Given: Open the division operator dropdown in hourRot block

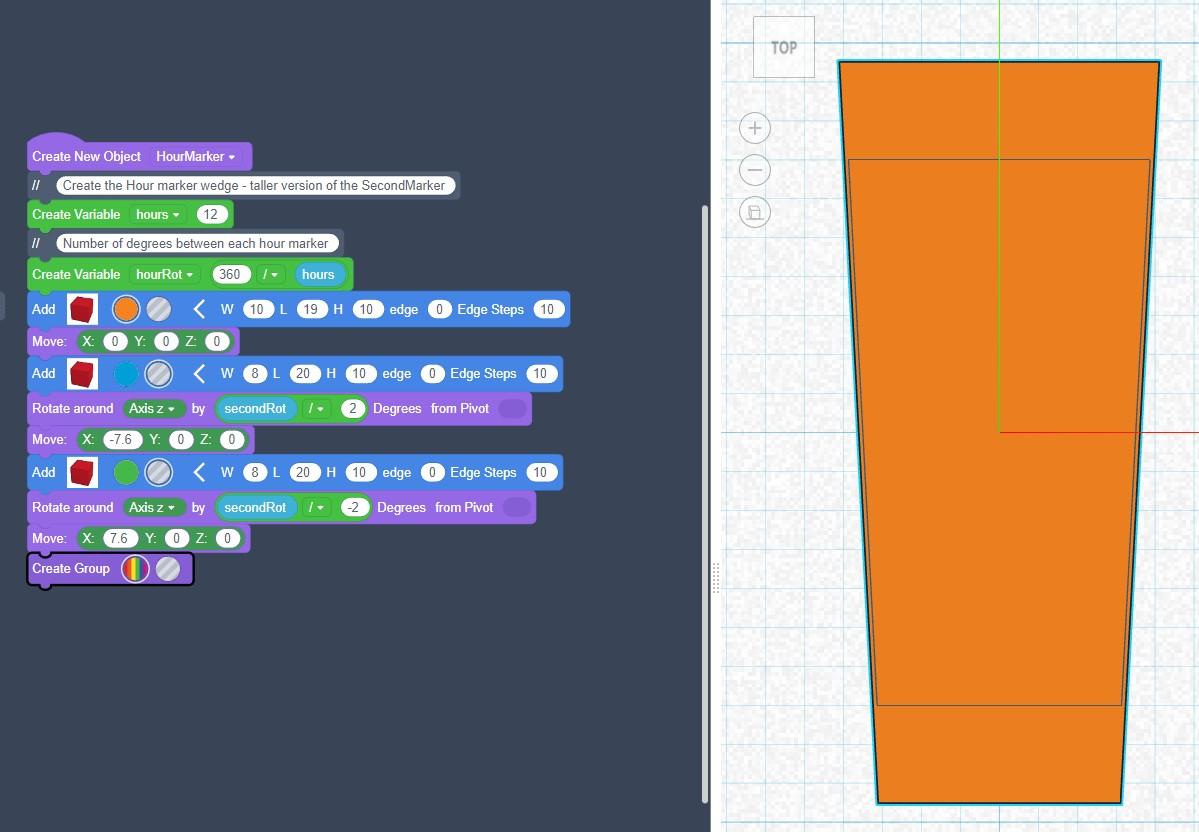Looking at the screenshot, I should (x=270, y=275).
